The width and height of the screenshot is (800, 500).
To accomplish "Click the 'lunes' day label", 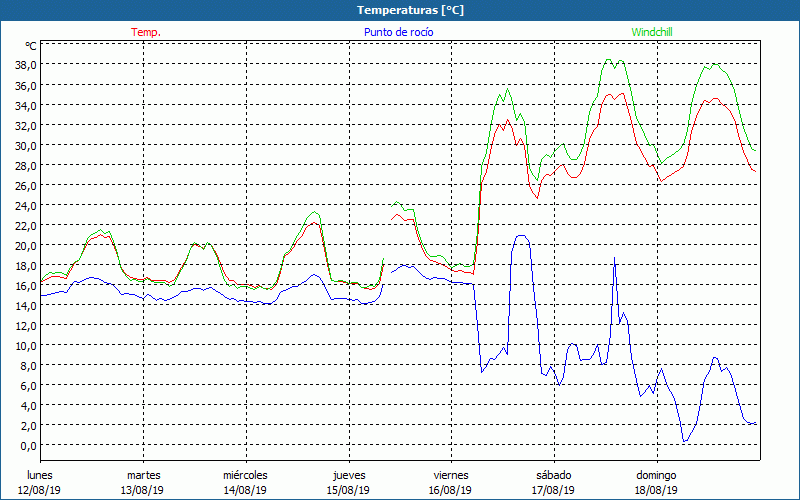I will pos(40,475).
